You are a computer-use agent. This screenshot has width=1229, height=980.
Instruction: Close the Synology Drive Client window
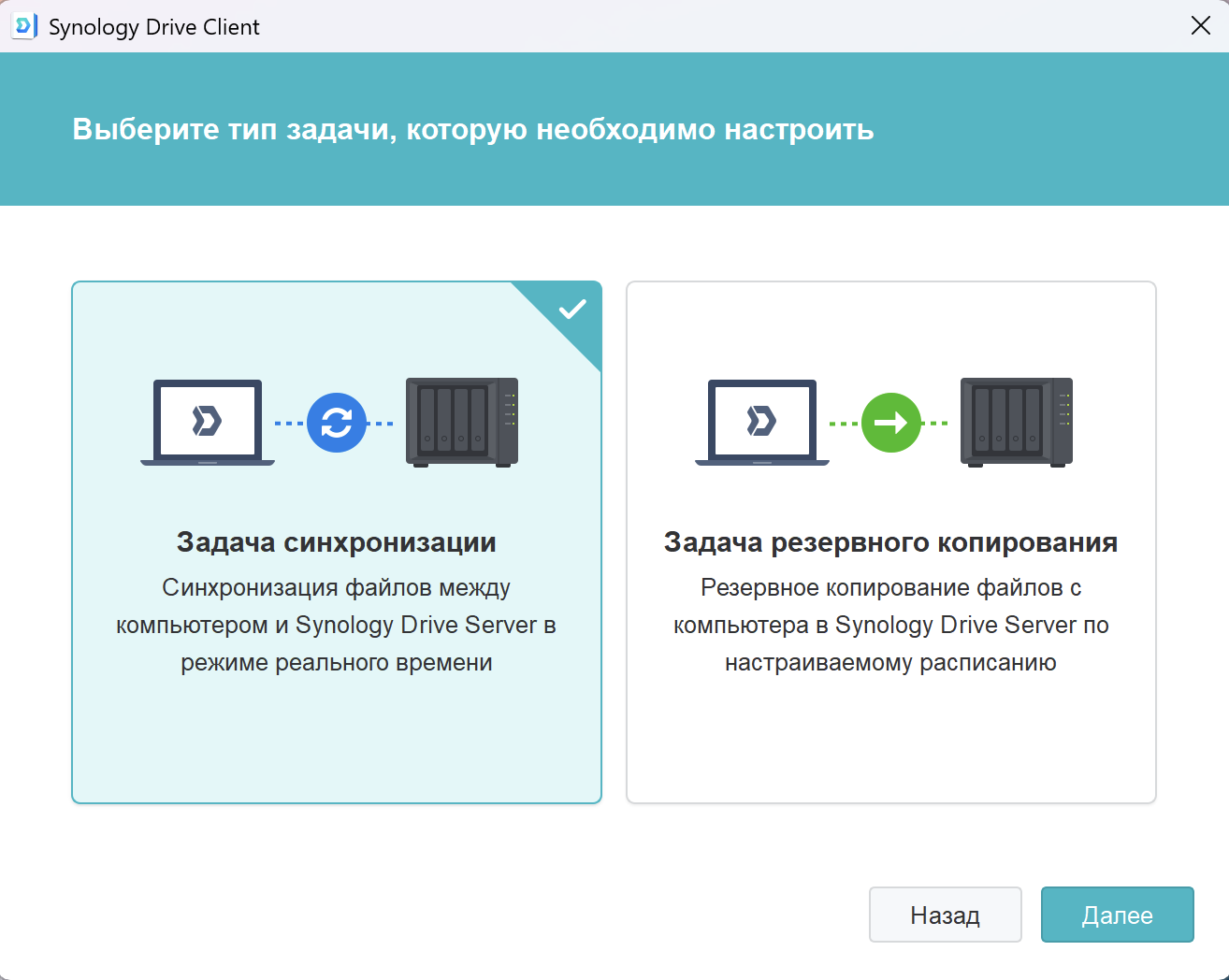pos(1201,26)
